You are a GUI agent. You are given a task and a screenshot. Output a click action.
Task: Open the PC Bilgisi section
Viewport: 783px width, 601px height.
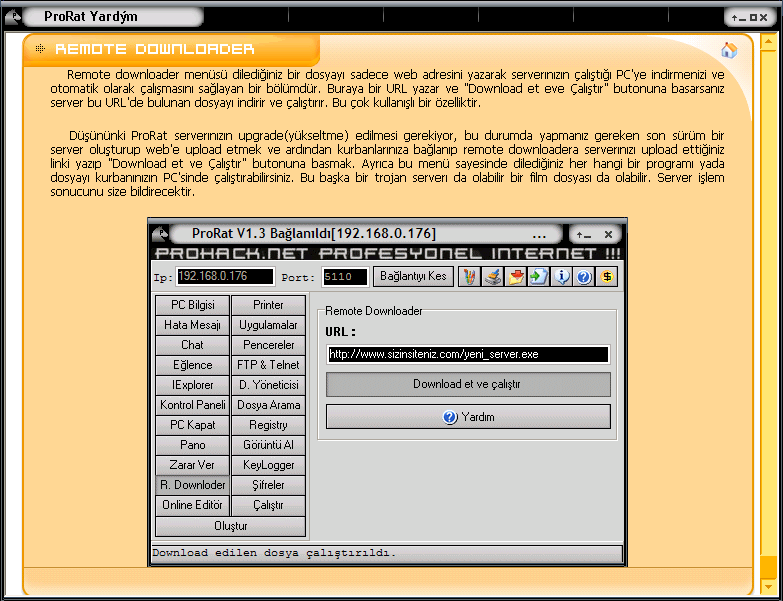point(192,305)
